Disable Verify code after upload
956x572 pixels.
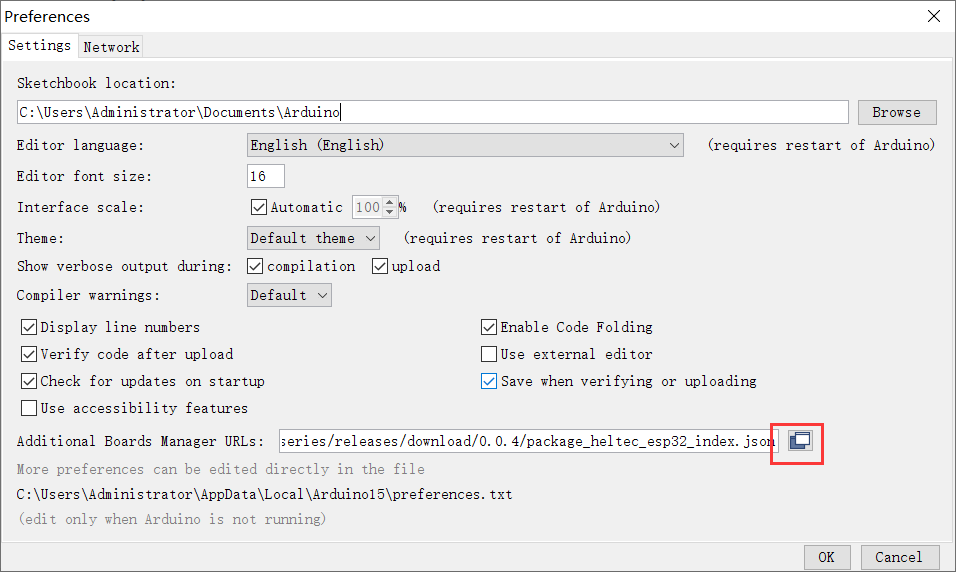tap(29, 354)
